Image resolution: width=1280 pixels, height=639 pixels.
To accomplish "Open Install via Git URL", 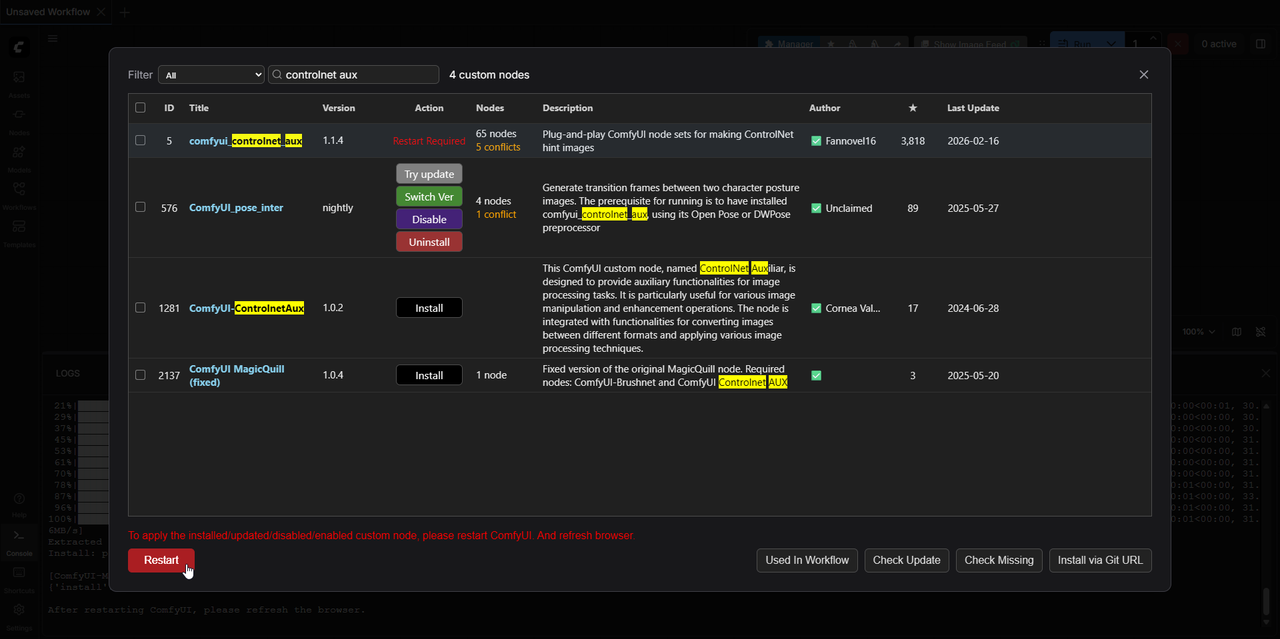I will (x=1100, y=560).
